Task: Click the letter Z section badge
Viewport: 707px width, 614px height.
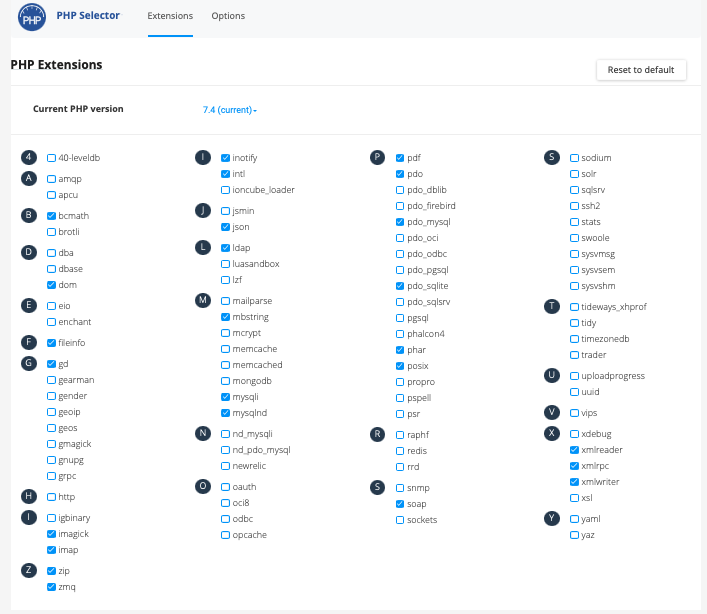Action: click(x=30, y=570)
